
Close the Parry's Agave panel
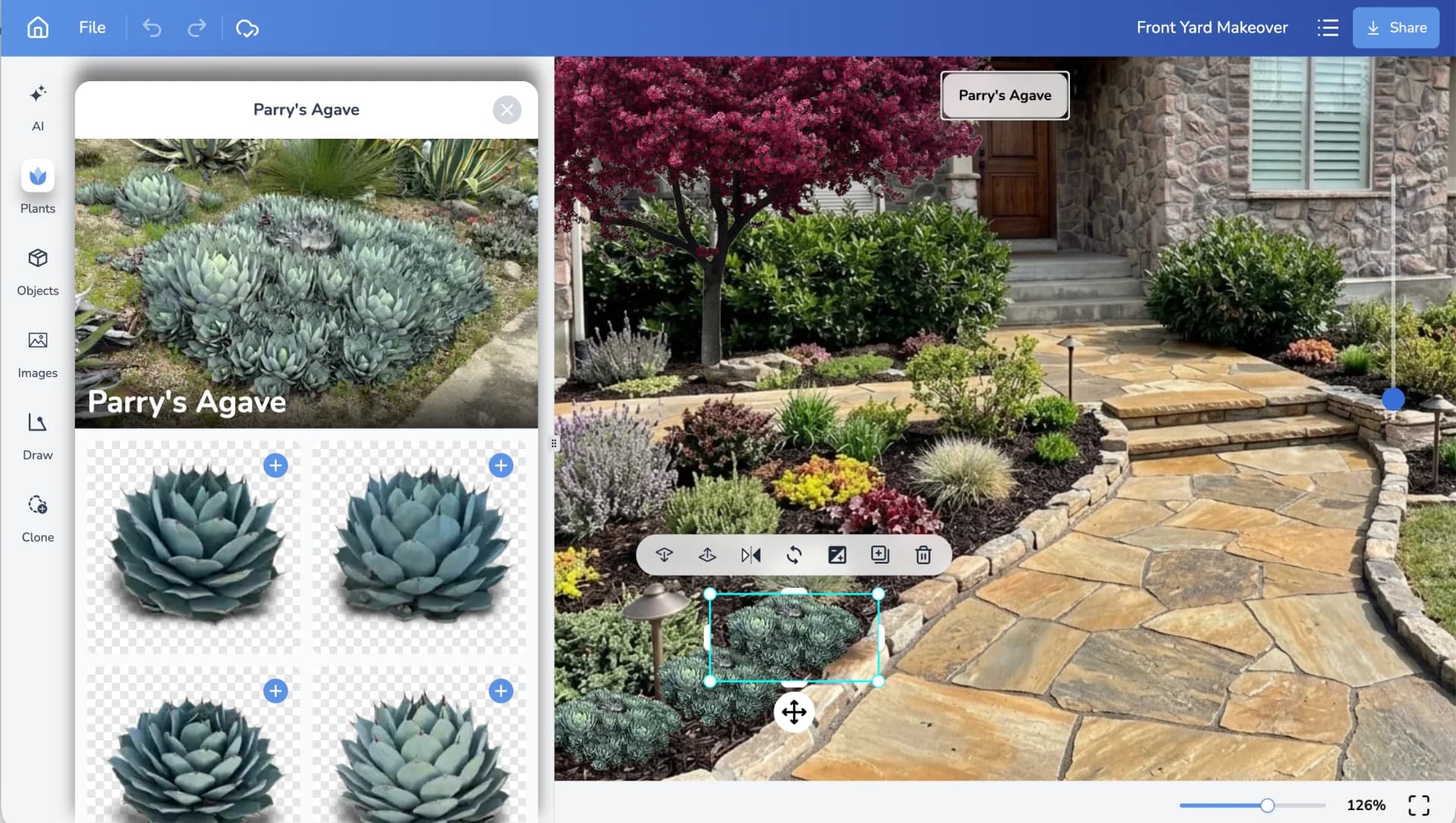pyautogui.click(x=507, y=110)
